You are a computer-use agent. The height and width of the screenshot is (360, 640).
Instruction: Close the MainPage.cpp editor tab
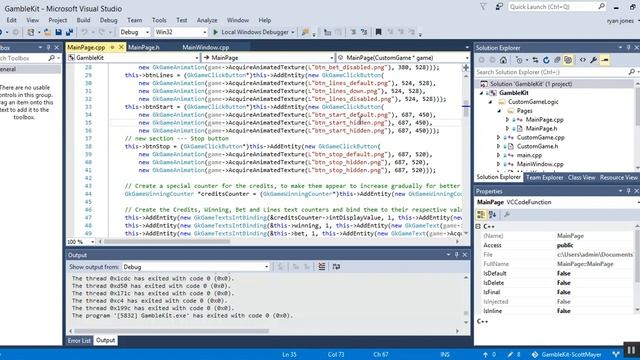[x=121, y=47]
